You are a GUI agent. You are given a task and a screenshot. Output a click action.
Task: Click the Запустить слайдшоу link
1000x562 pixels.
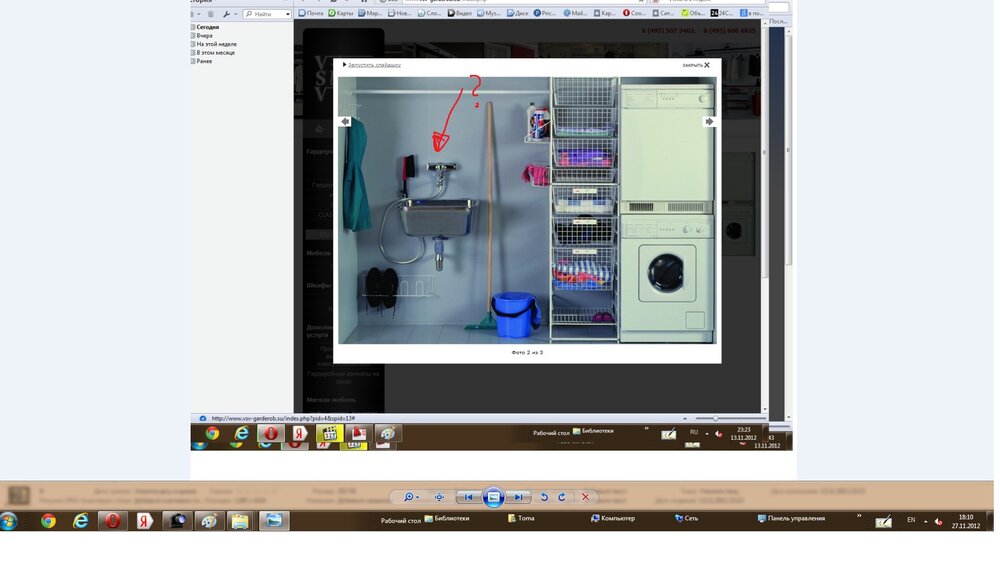374,65
